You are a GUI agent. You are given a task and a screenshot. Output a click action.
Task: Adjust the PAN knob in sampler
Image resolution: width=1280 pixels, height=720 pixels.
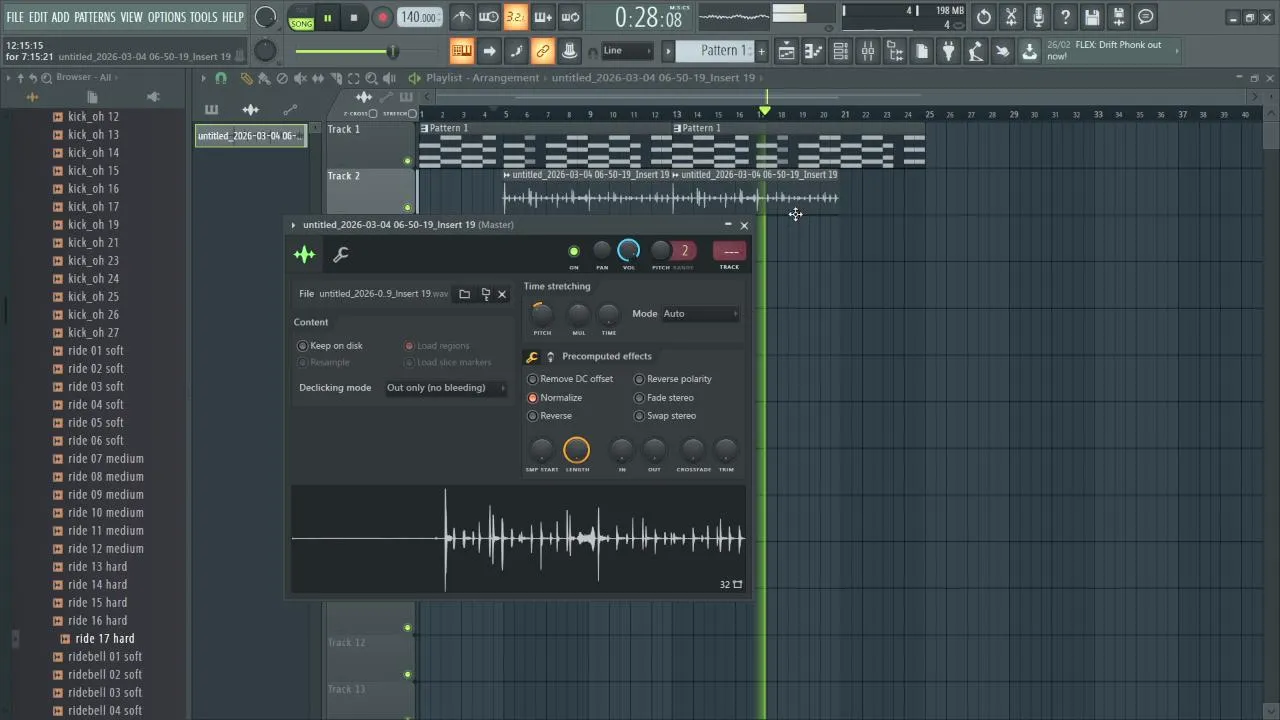[602, 250]
